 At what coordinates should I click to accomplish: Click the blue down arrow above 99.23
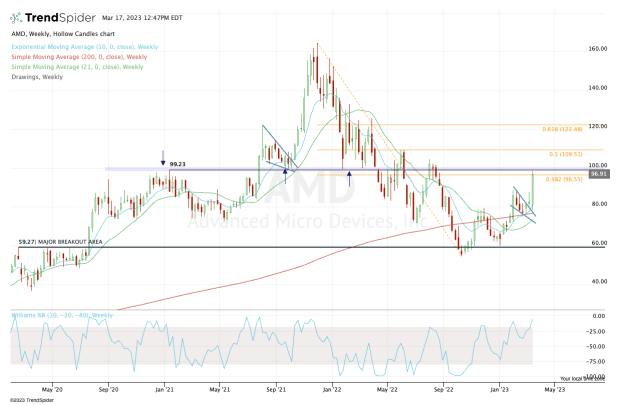(x=163, y=156)
